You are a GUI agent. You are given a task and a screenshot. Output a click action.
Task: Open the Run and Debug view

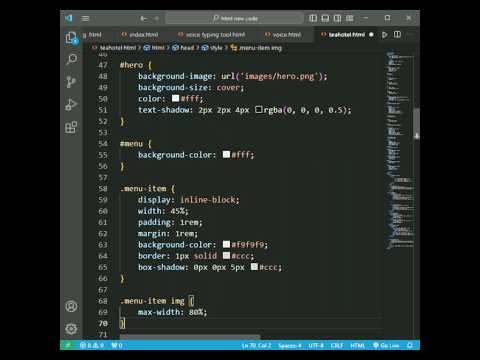pyautogui.click(x=71, y=105)
